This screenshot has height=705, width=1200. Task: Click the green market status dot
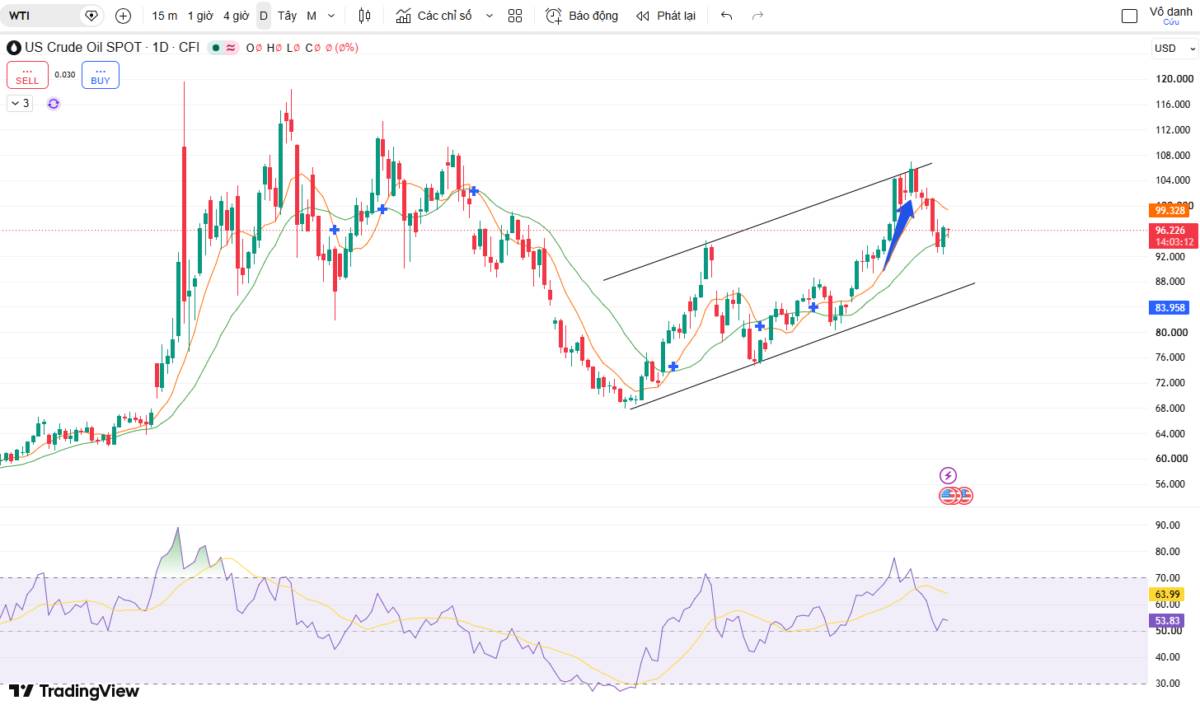(215, 47)
